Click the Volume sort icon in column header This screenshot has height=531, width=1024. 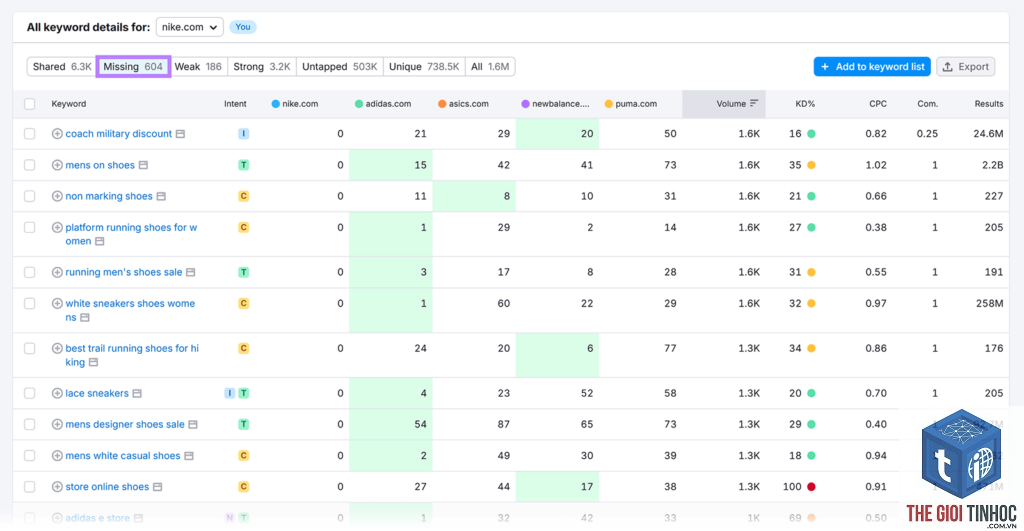(754, 103)
